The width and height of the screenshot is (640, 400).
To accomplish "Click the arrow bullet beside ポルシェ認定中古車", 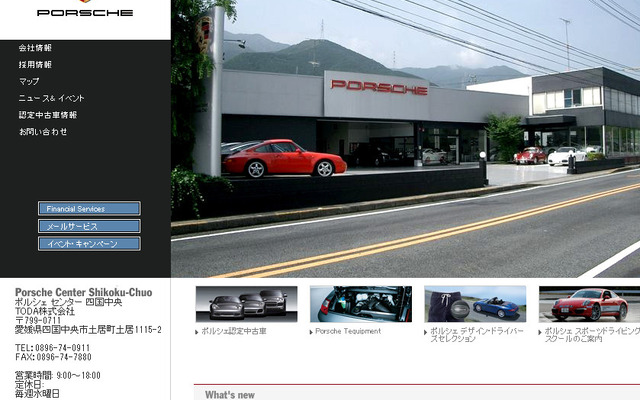I will 197,332.
